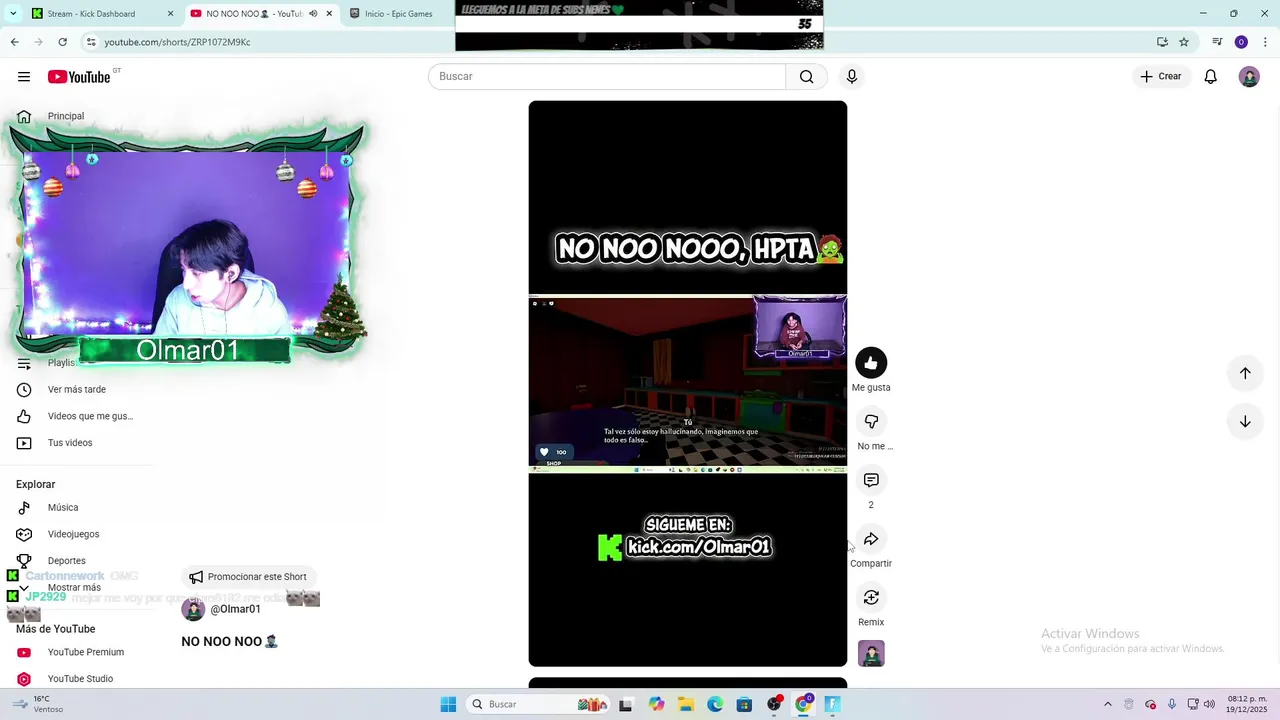Remix this Short

click(871, 598)
